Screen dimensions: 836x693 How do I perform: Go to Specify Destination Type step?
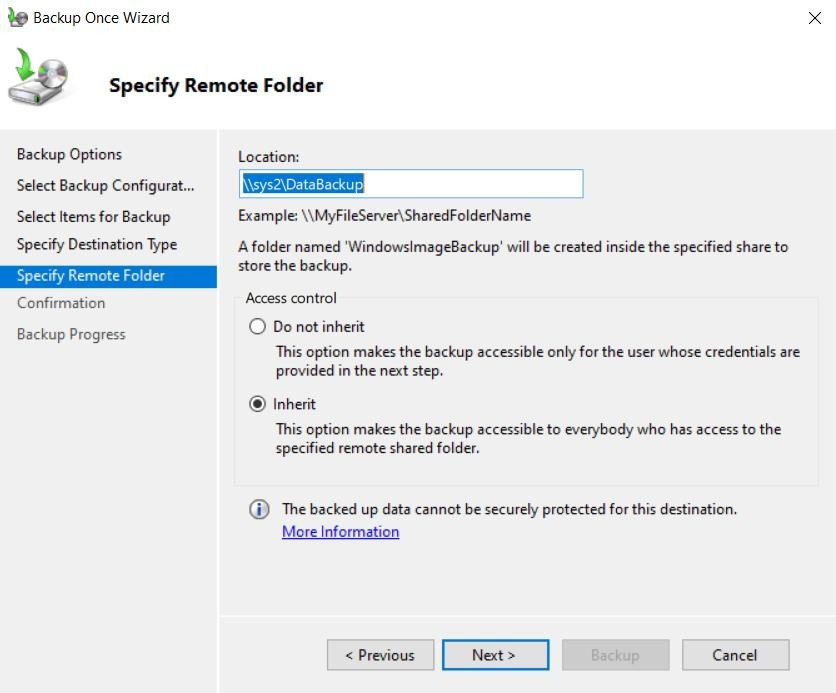point(97,244)
